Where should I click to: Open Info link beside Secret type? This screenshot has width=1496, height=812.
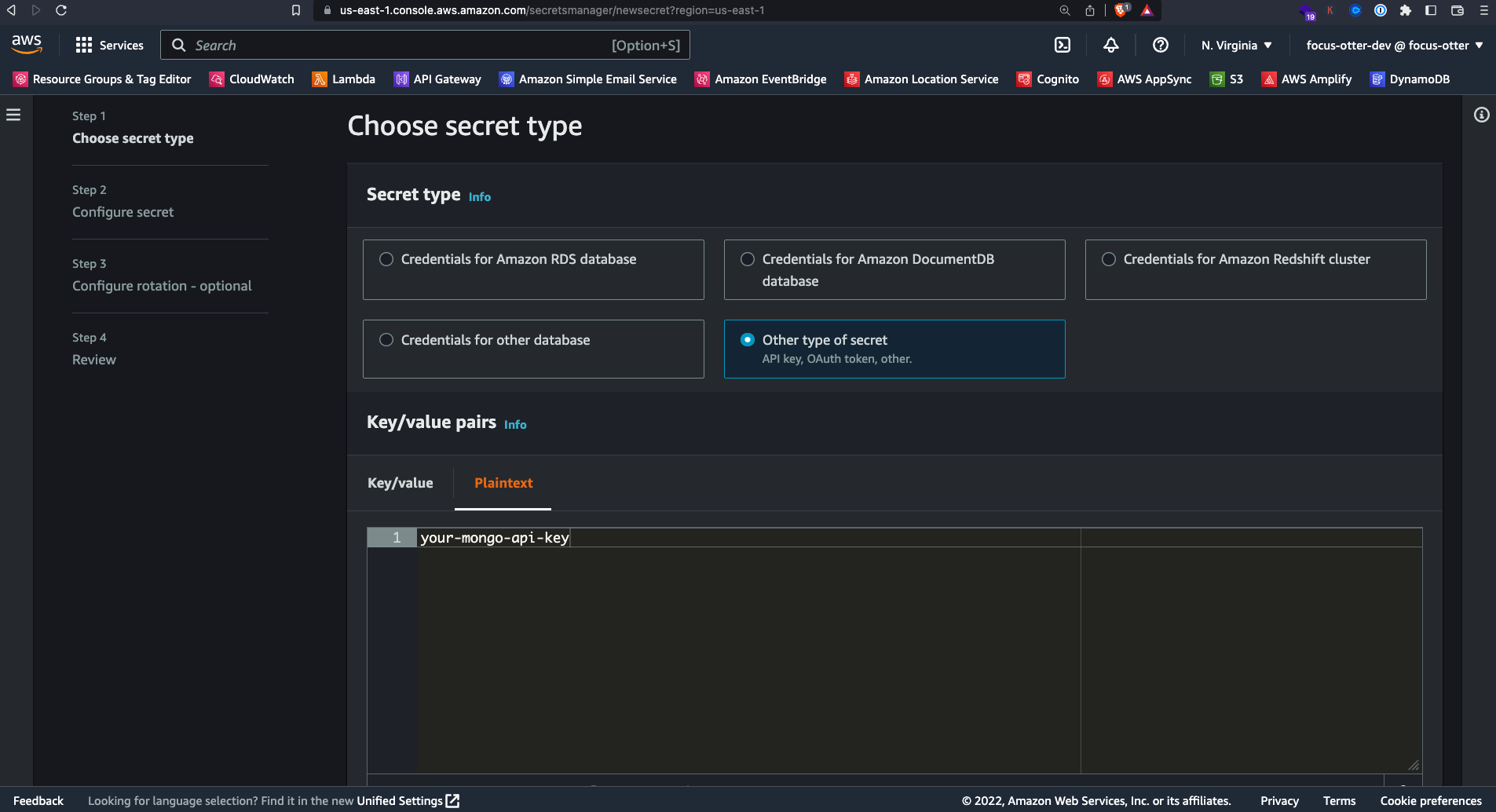tap(480, 197)
